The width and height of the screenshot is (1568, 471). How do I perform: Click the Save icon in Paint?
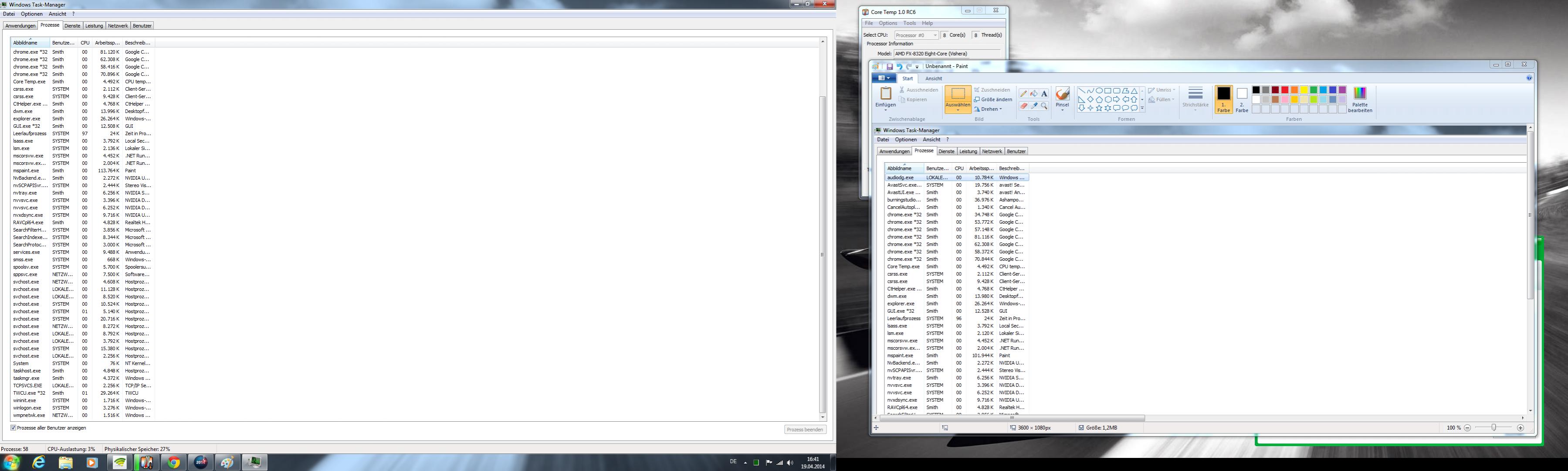click(x=889, y=66)
